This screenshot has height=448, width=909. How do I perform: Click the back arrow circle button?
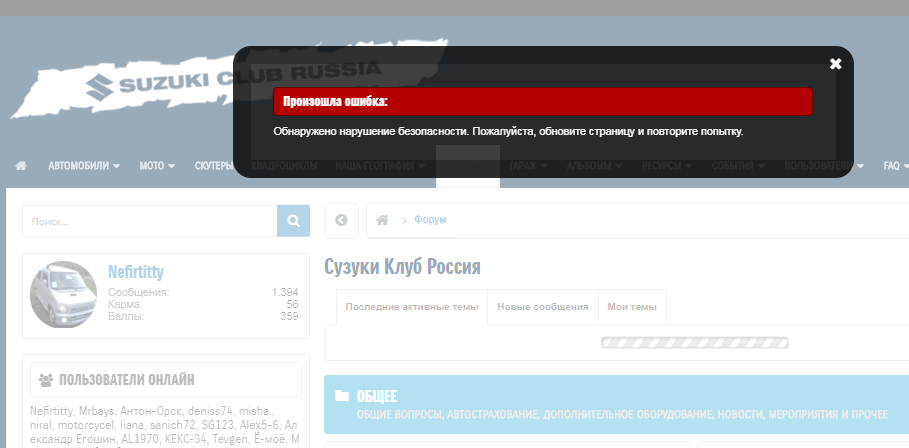[x=341, y=220]
